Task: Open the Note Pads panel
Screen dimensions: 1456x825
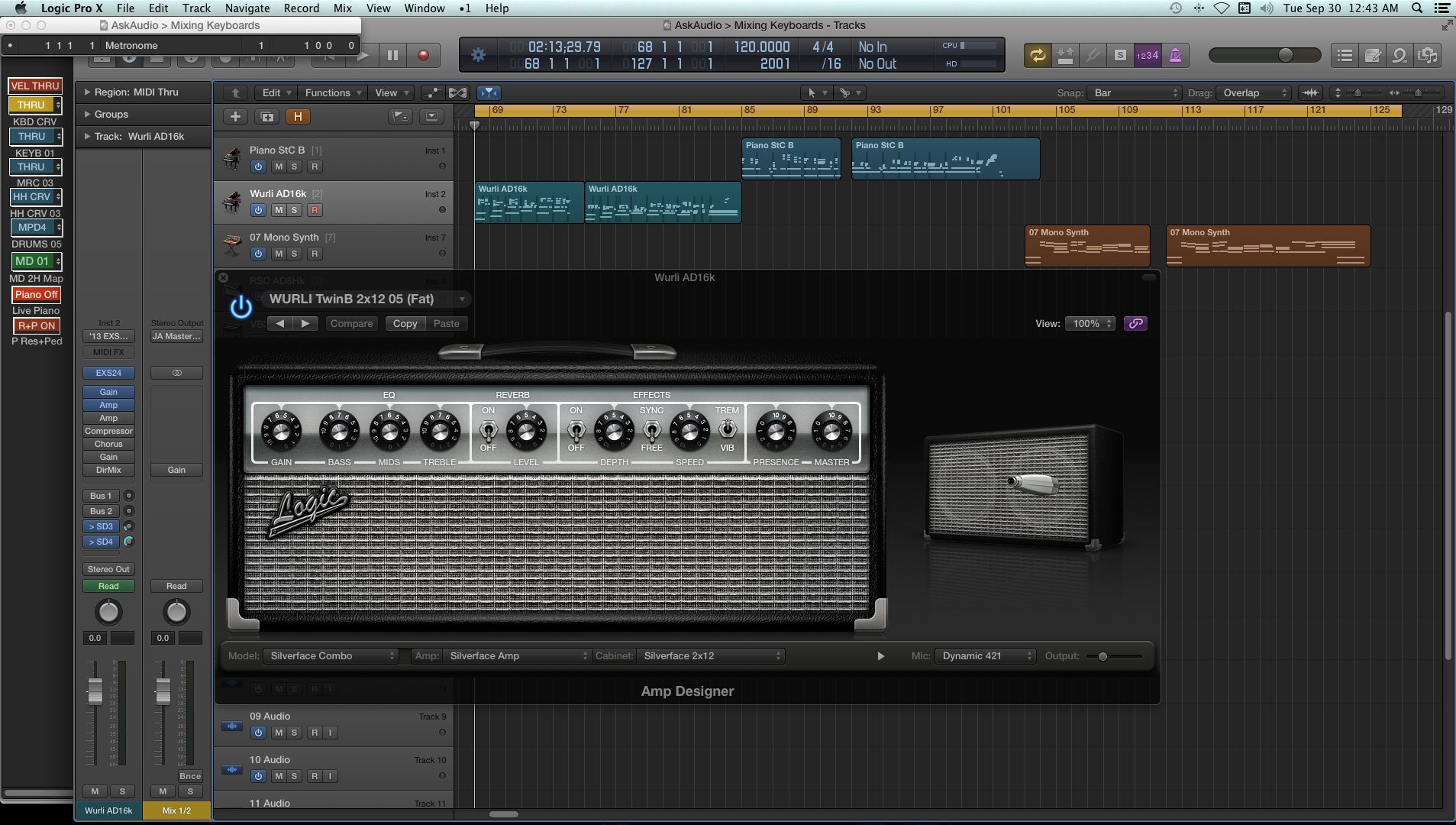Action: 1373,55
